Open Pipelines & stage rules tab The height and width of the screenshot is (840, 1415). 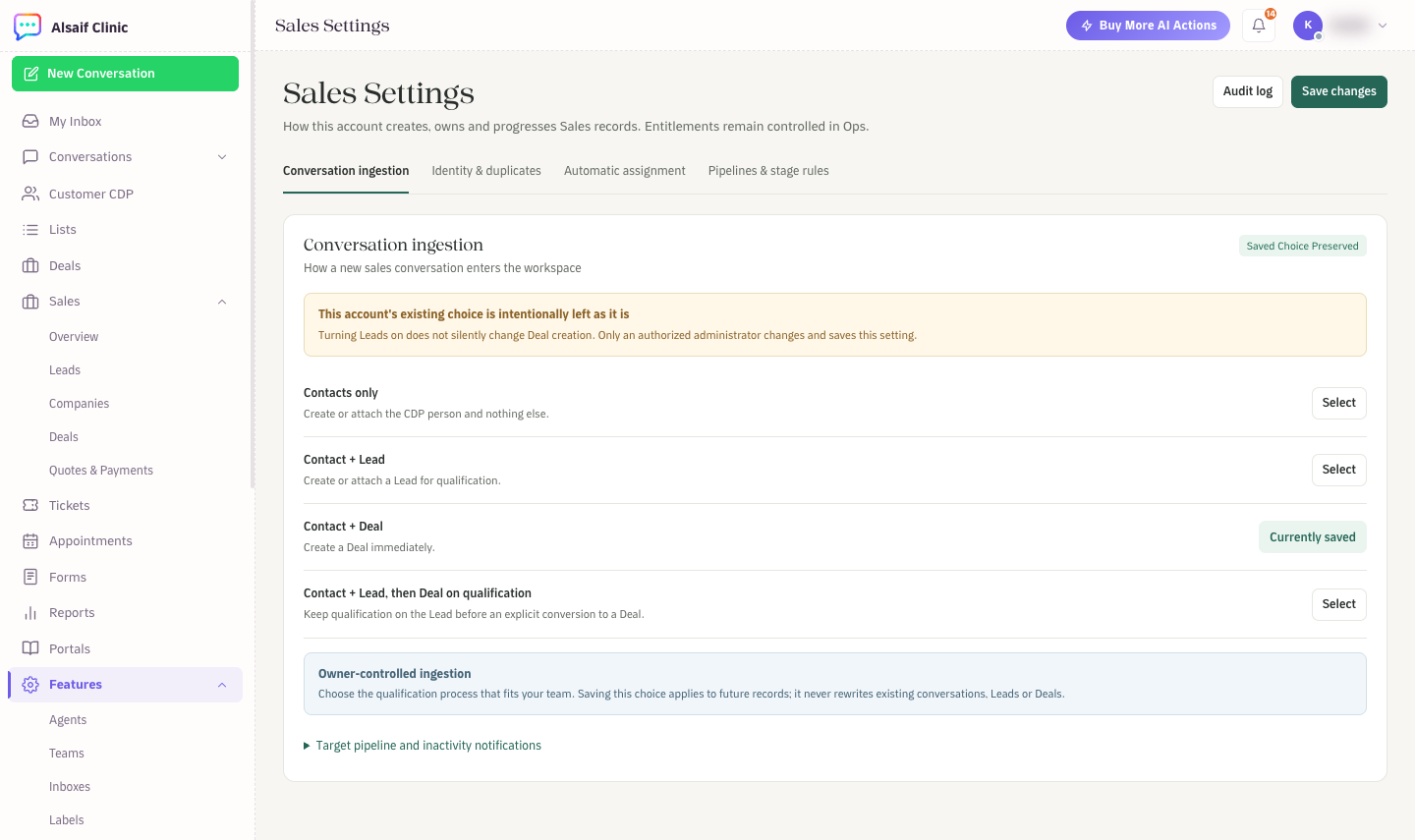[768, 171]
